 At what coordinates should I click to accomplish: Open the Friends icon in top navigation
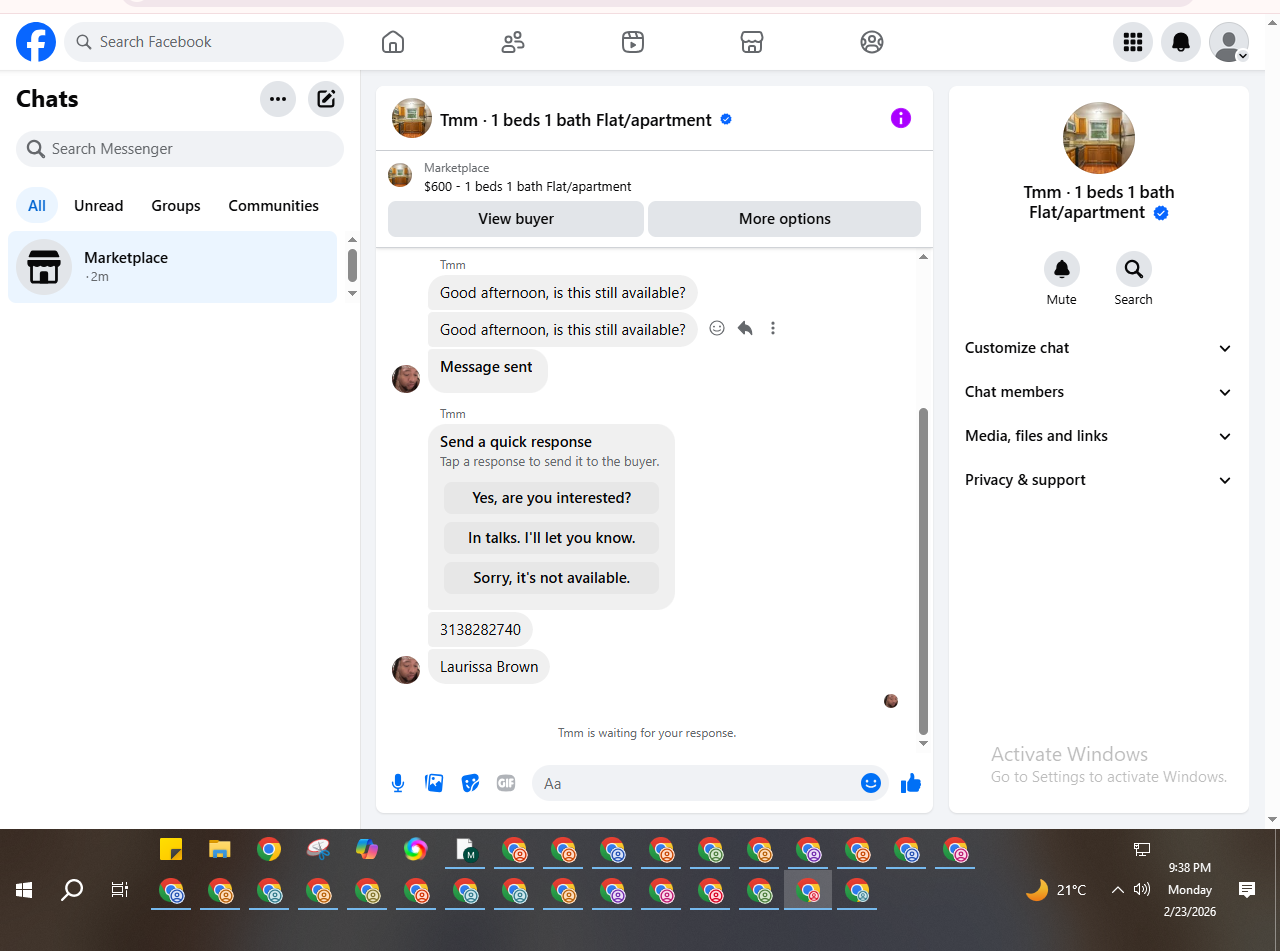(513, 42)
